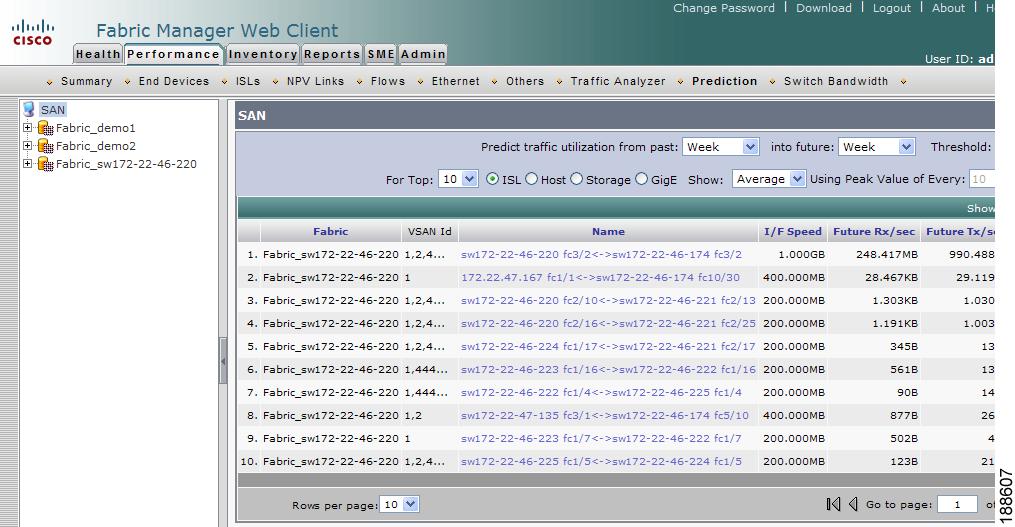Screen dimensions: 1015x527
Task: Open the Ethernet submenu
Action: tap(456, 81)
